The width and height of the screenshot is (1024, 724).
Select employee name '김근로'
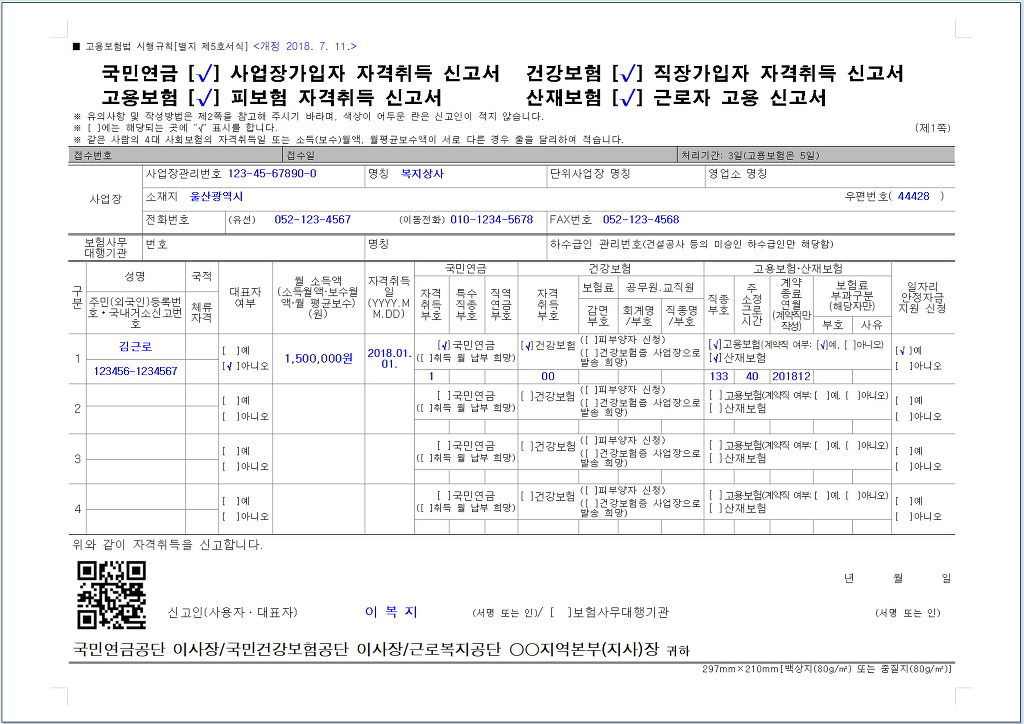[x=136, y=347]
